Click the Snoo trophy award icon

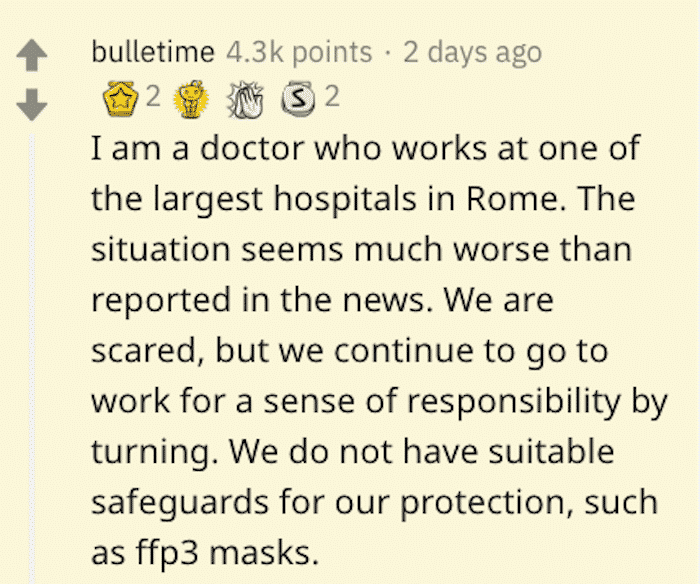tap(192, 99)
